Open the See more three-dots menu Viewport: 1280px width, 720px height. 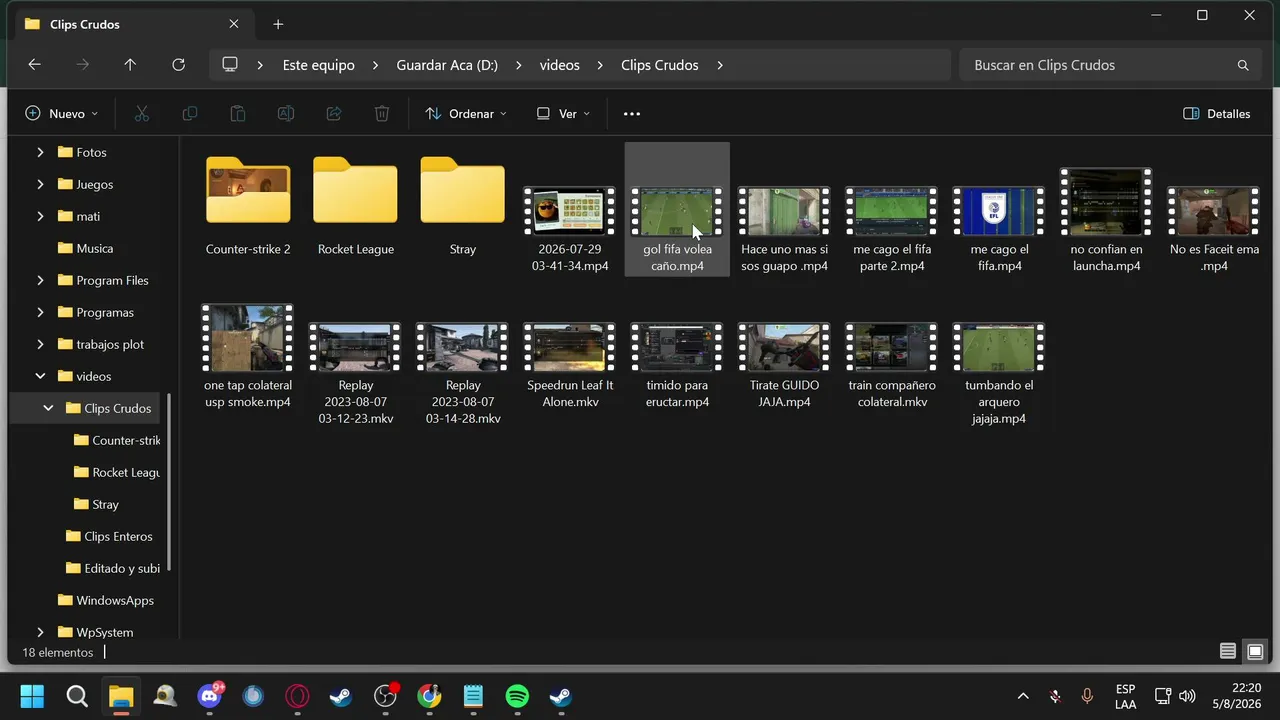632,114
